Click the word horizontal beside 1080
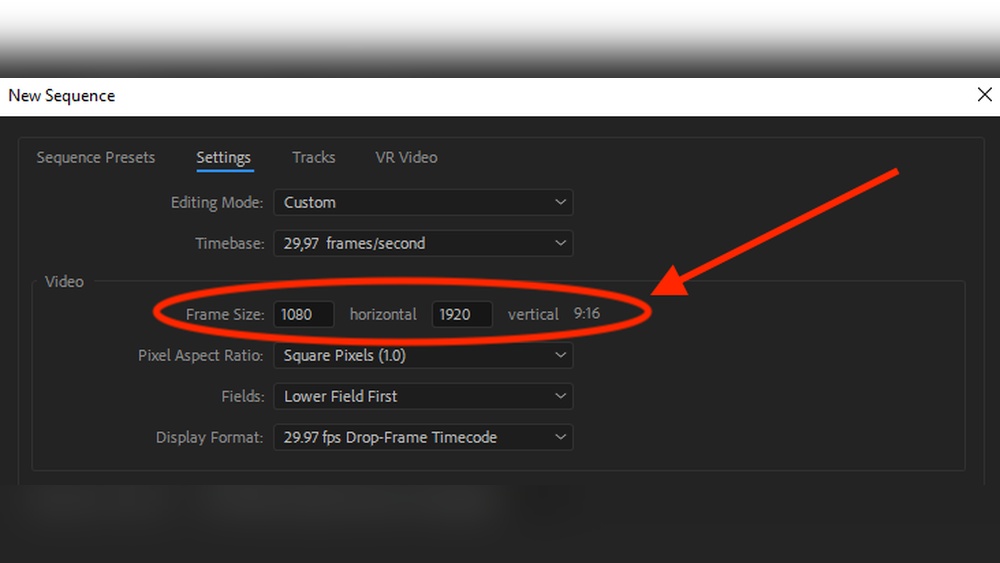Viewport: 1000px width, 563px height. (x=383, y=314)
